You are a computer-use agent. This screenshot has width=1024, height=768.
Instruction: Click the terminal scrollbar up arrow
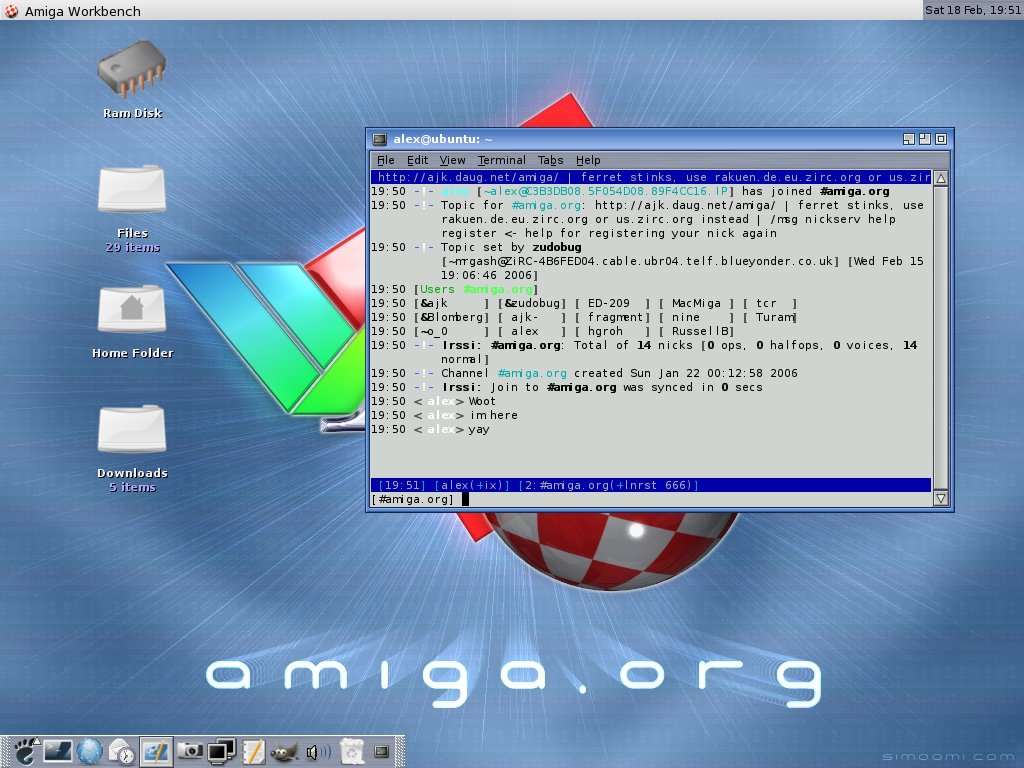pos(940,178)
